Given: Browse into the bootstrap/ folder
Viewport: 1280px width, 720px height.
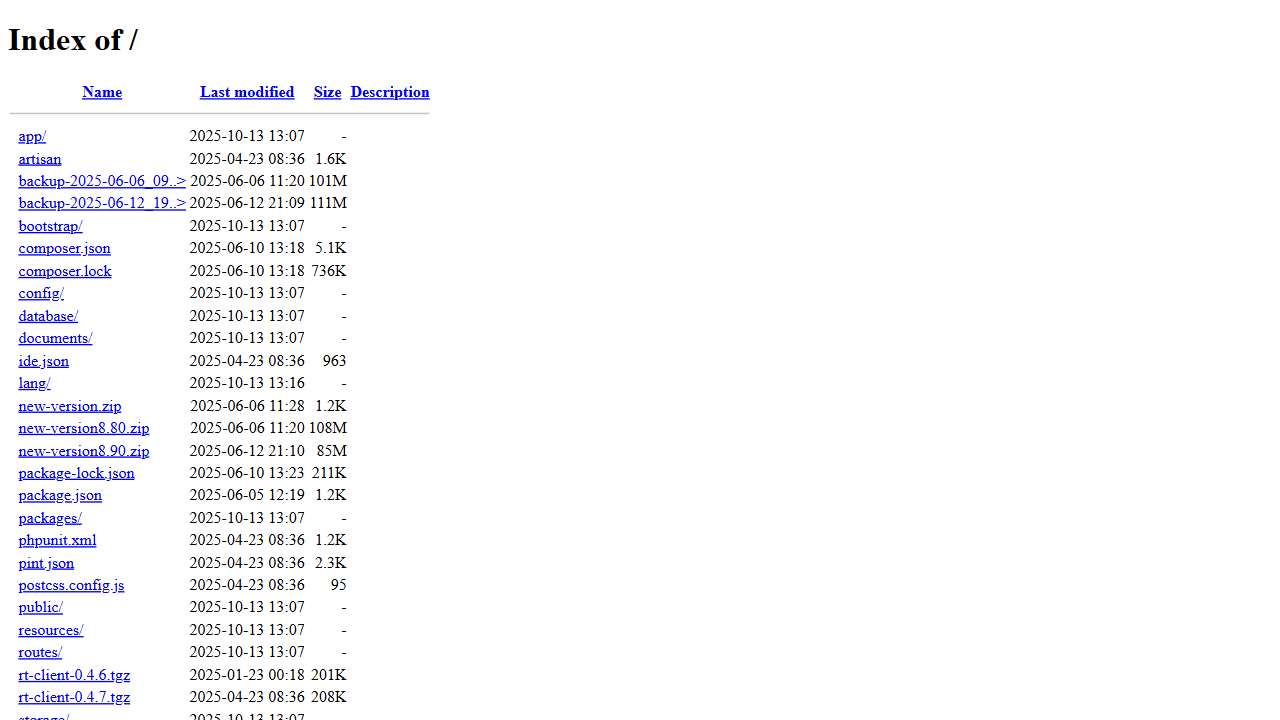Looking at the screenshot, I should (50, 226).
